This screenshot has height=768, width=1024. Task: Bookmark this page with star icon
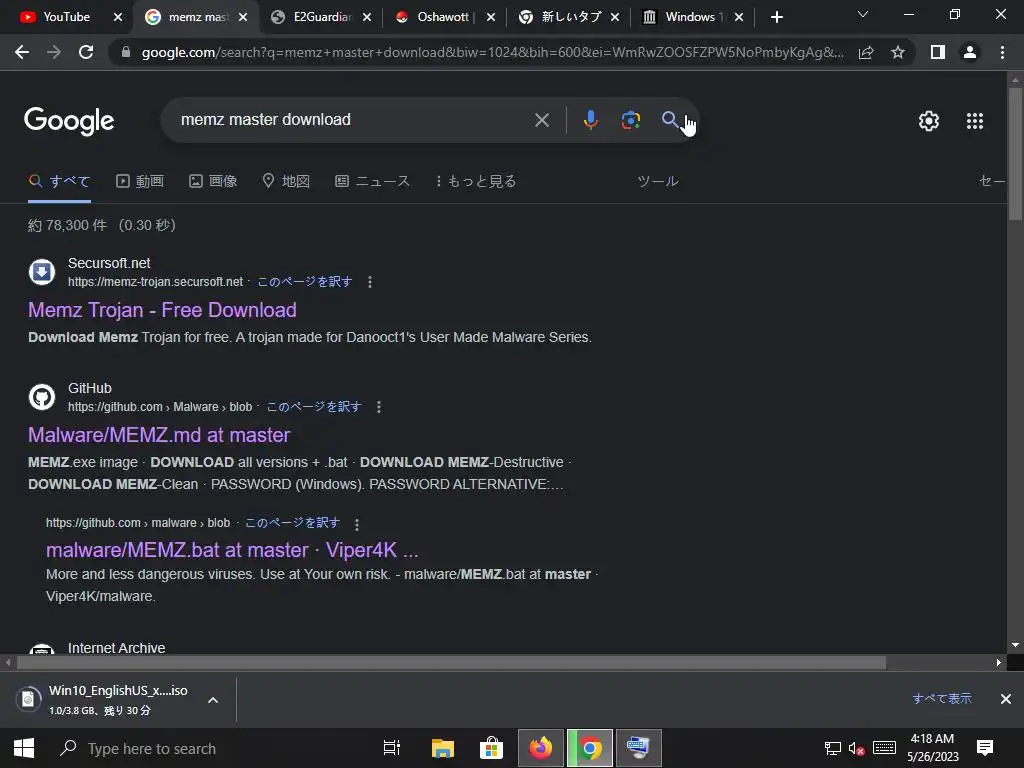[898, 52]
